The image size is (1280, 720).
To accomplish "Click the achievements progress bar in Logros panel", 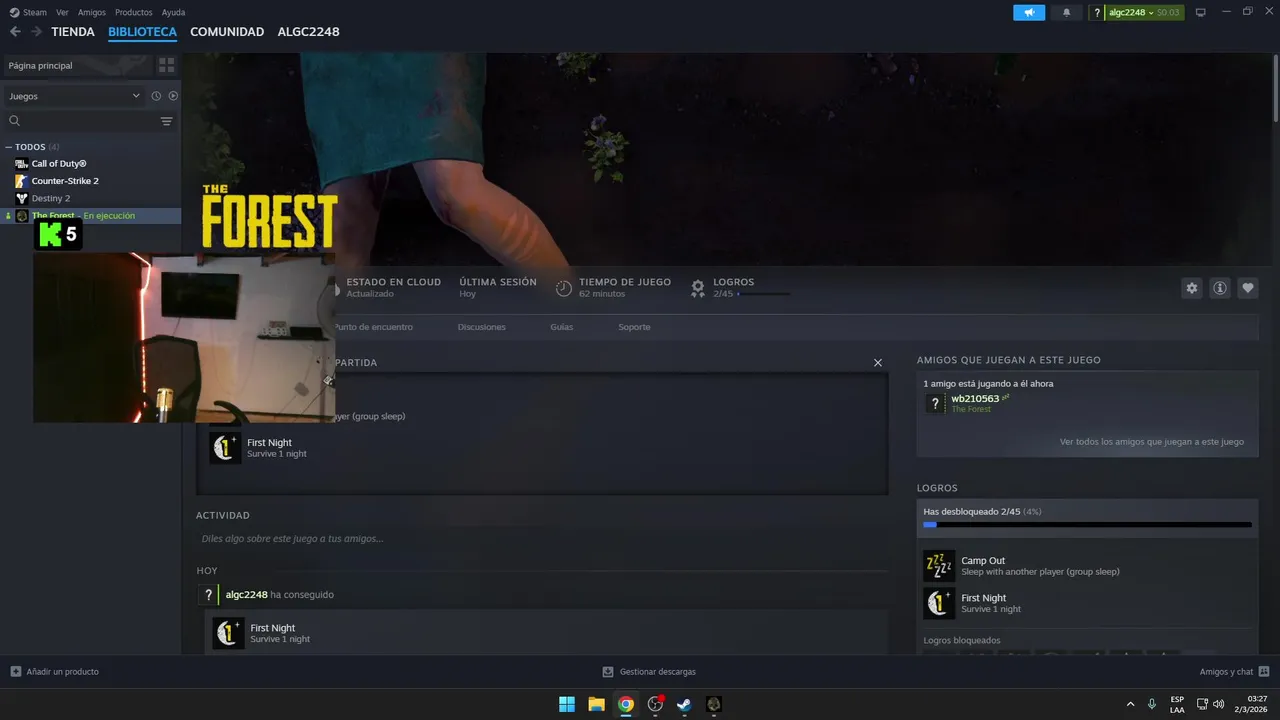I will [1087, 524].
